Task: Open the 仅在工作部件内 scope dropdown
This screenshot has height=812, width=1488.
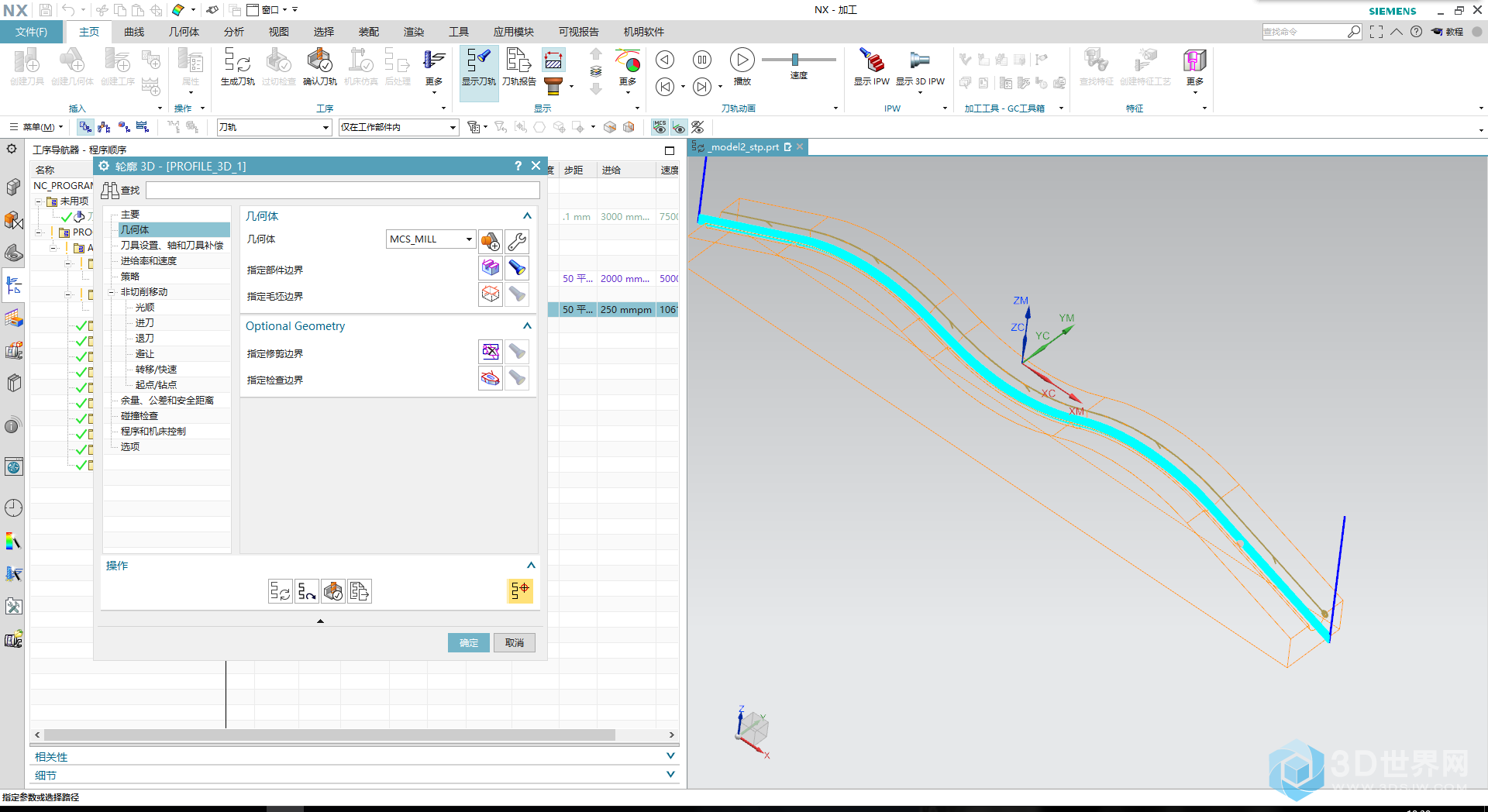Action: [399, 127]
